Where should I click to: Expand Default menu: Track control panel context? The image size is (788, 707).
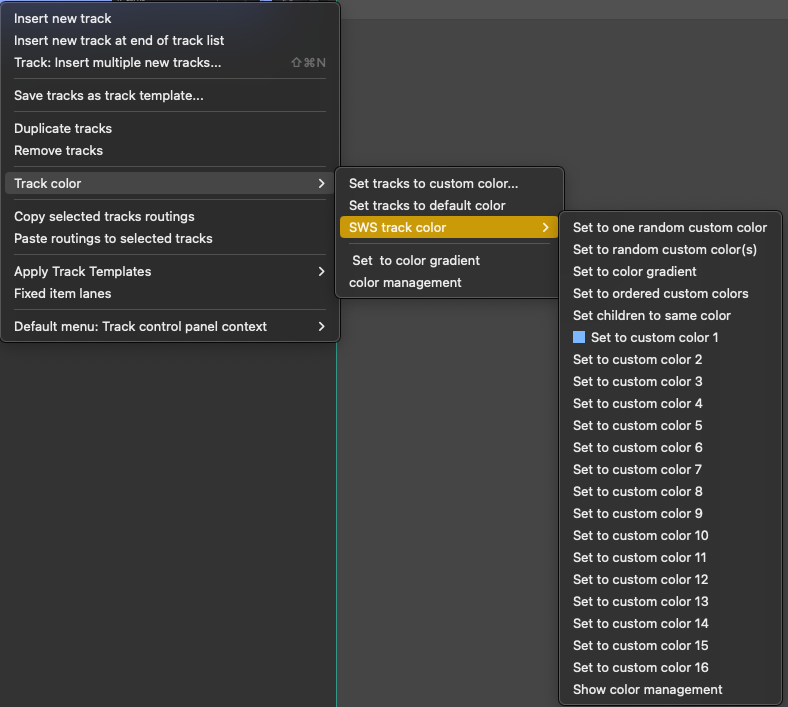pos(321,327)
